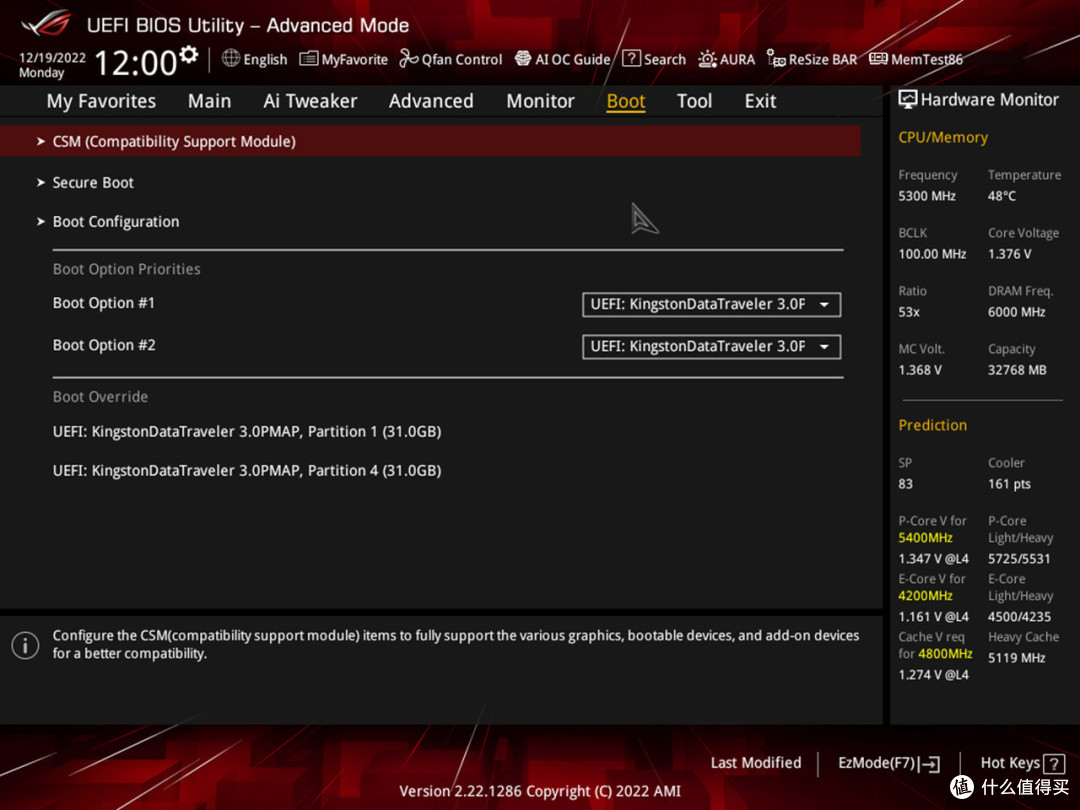Screen dimensions: 1080x810
Task: Click the SP 83 value
Action: (x=906, y=484)
